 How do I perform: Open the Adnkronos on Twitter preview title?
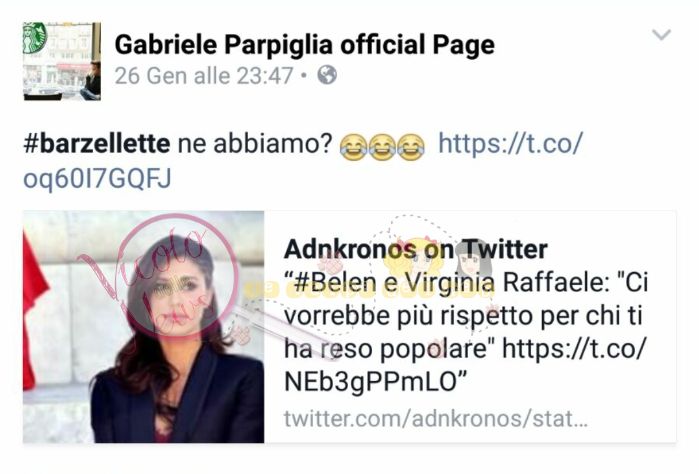click(x=415, y=249)
